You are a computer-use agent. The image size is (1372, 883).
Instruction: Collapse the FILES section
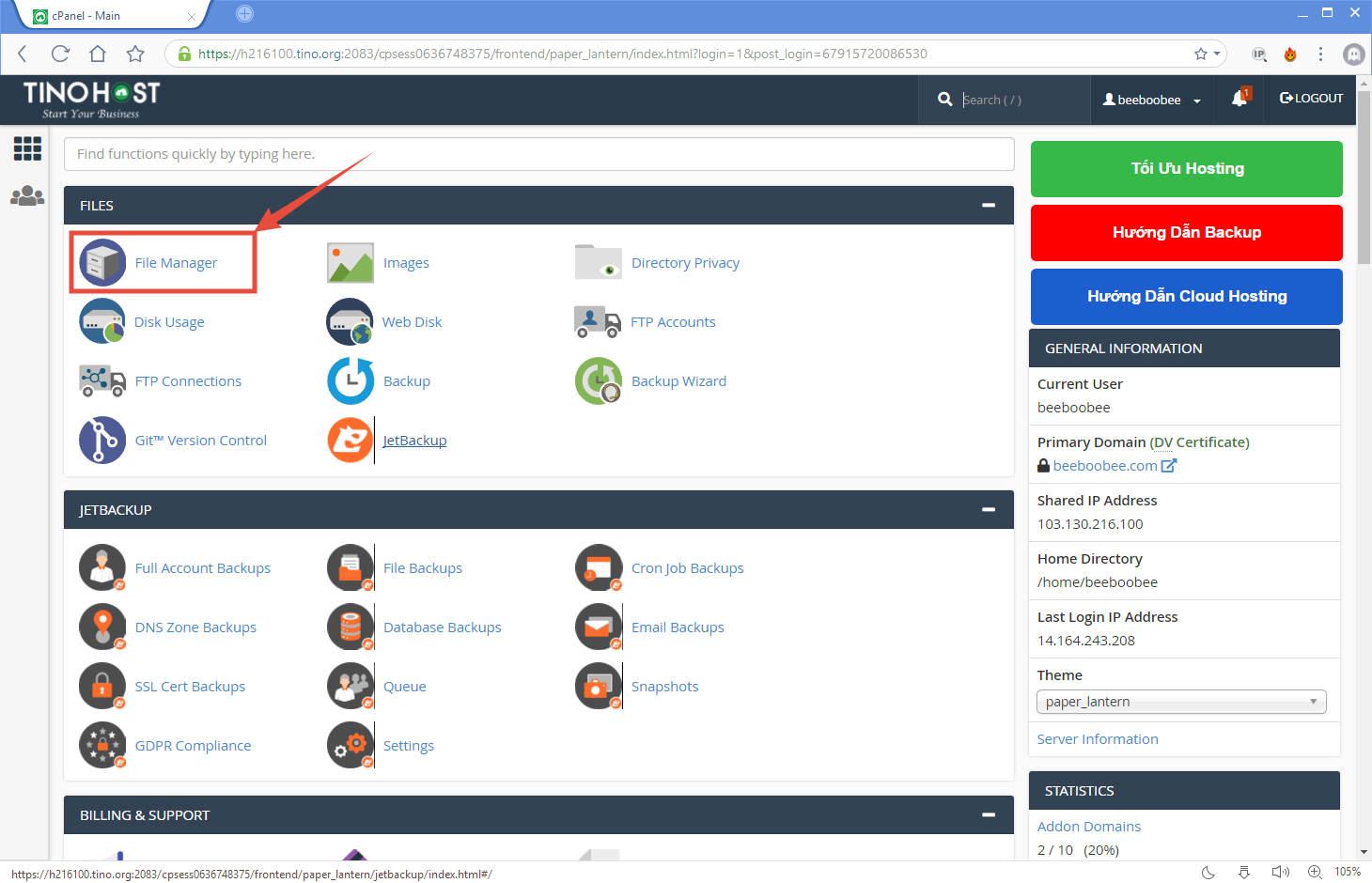click(989, 205)
